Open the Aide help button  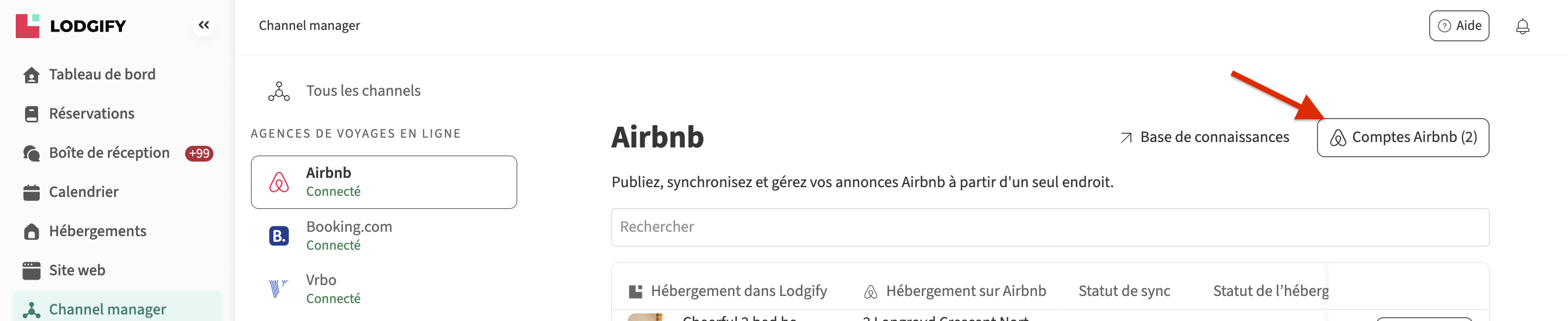pyautogui.click(x=1459, y=26)
